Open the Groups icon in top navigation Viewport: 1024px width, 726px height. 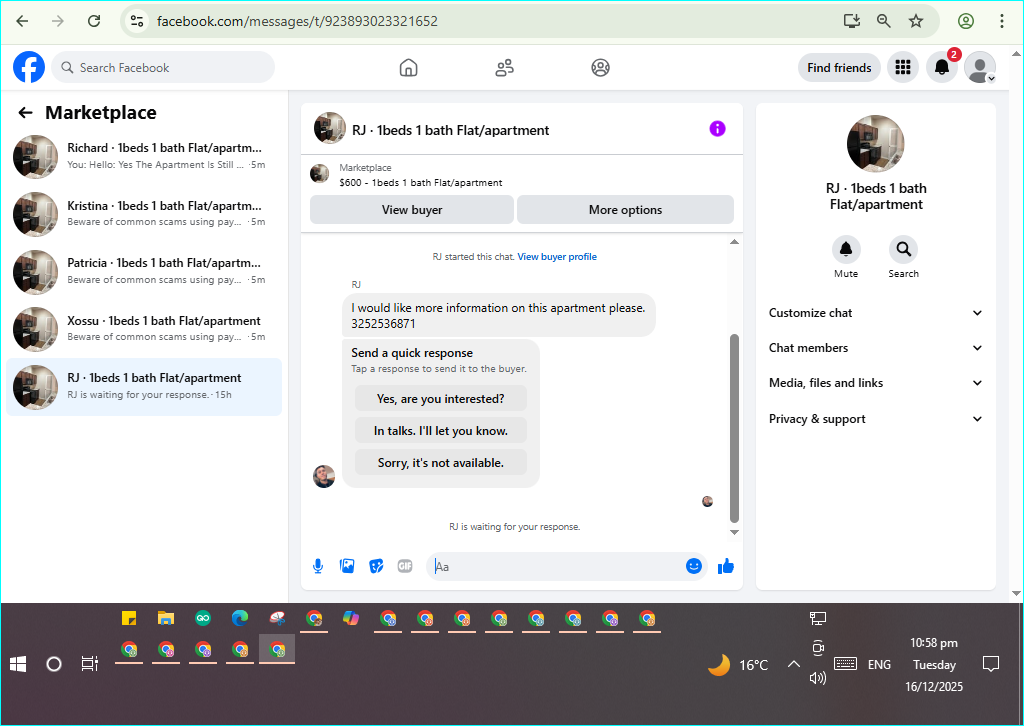(x=600, y=67)
